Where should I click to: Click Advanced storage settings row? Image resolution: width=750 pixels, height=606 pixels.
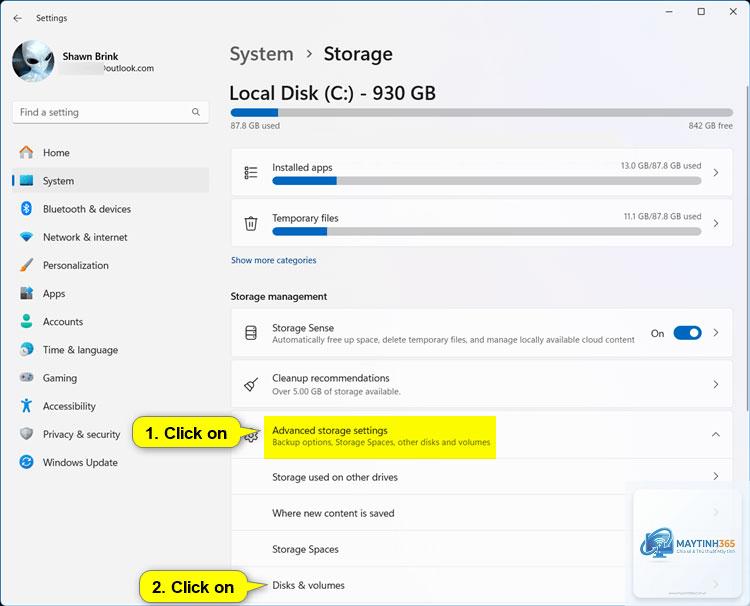481,435
